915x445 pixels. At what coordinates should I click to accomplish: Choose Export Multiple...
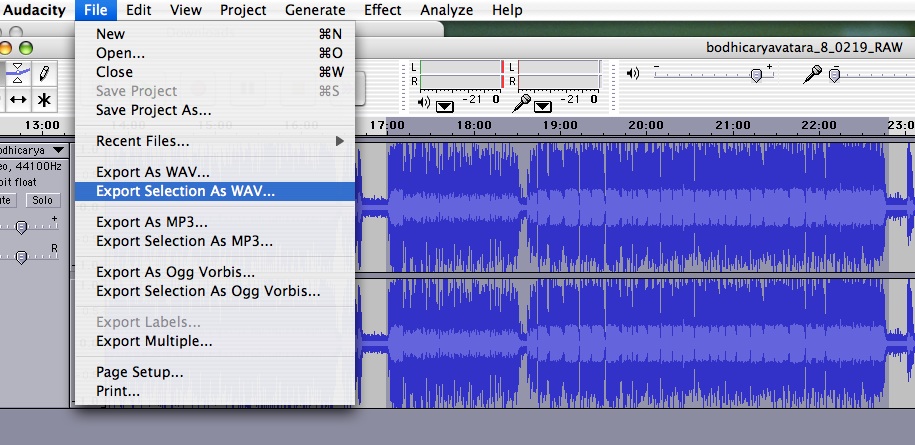coord(215,341)
